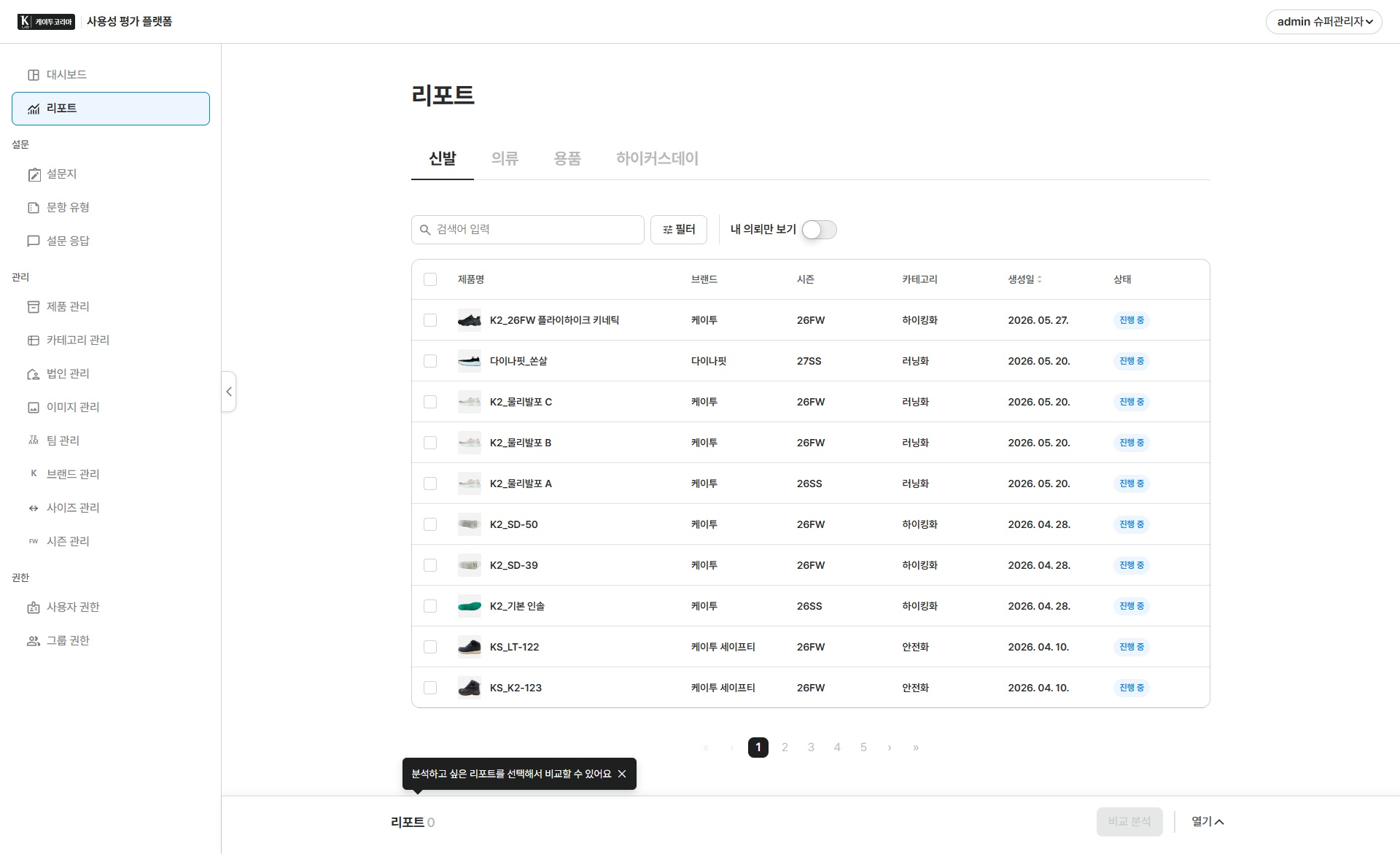Switch to the 하이커스데이 tab
This screenshot has width=1400, height=854.
(x=657, y=158)
